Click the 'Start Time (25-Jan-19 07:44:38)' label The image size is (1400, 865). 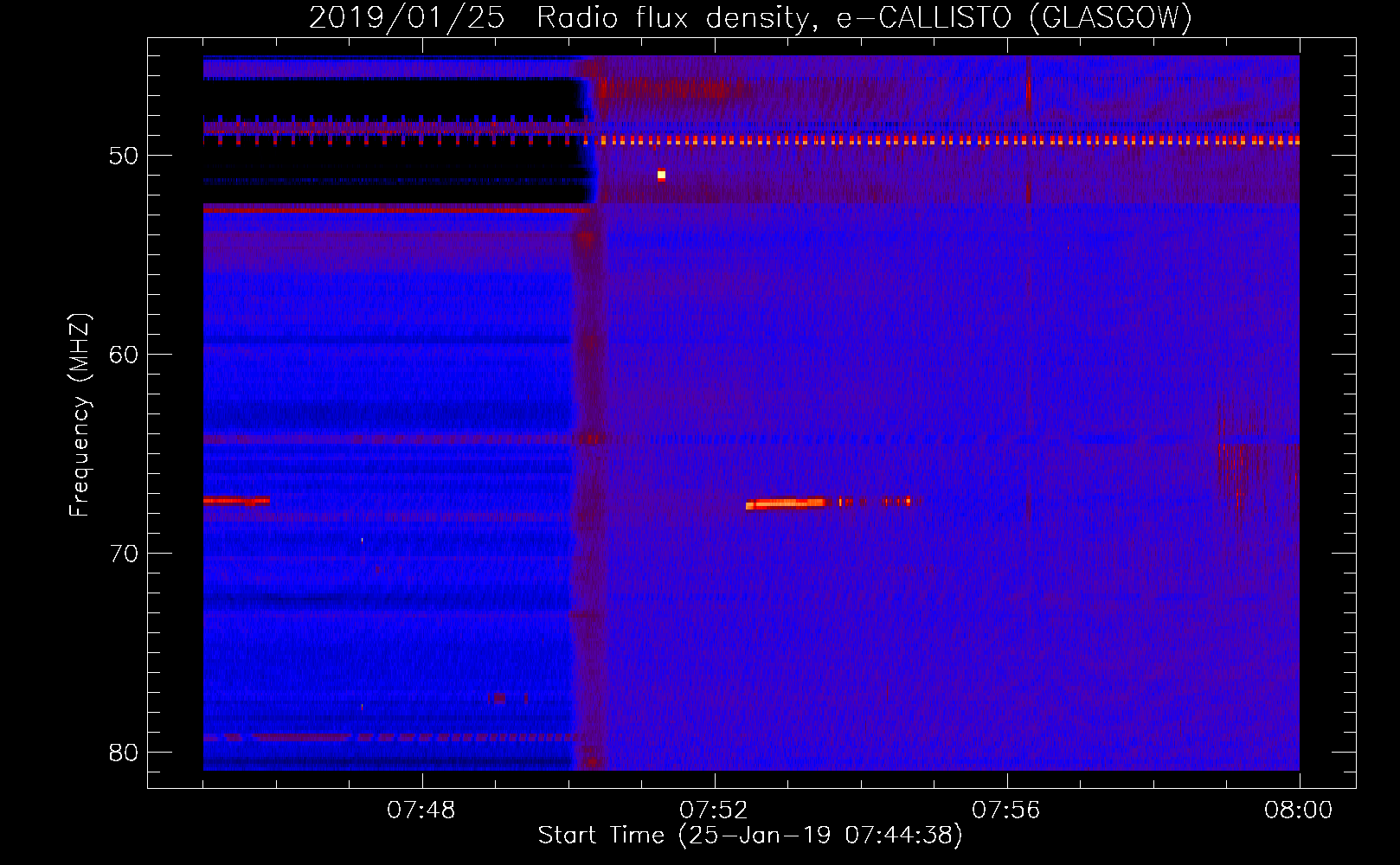[750, 836]
